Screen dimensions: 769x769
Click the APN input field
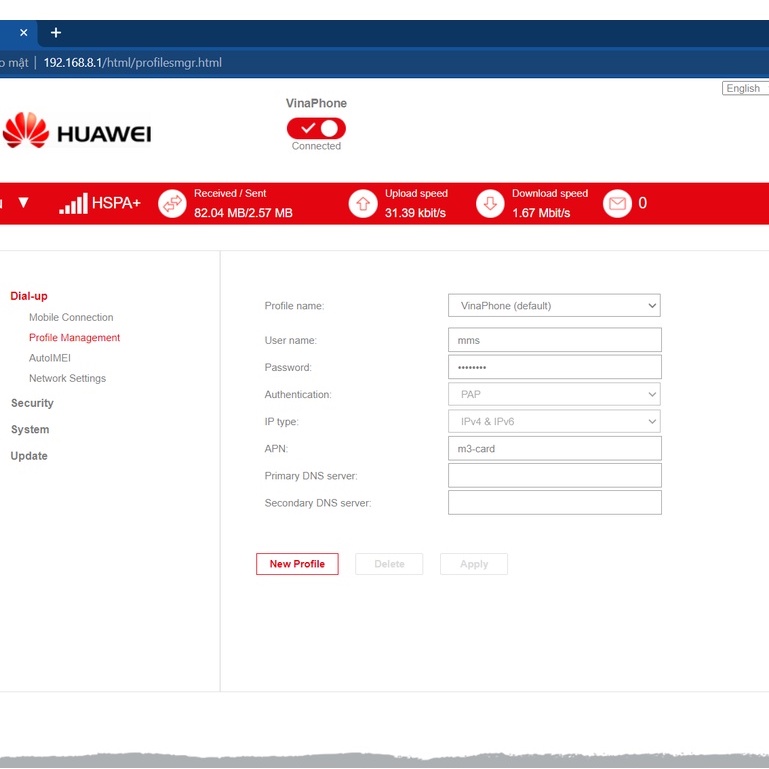(x=554, y=449)
